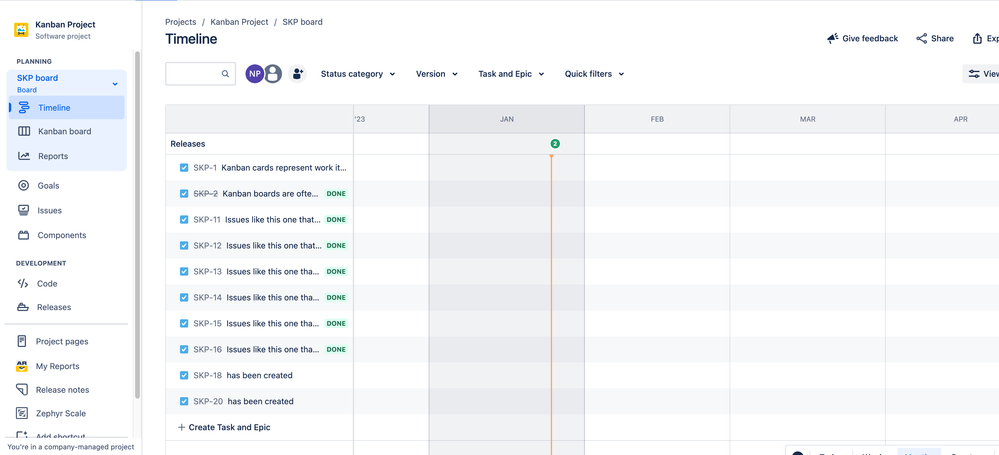999x455 pixels.
Task: Click the Export icon button
Action: click(x=977, y=39)
